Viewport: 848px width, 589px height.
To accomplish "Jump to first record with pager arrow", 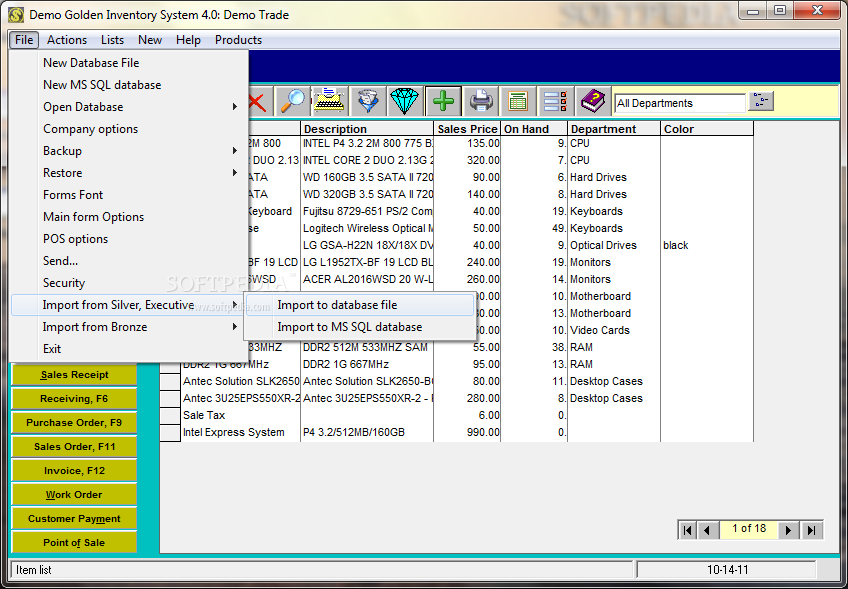I will click(687, 530).
